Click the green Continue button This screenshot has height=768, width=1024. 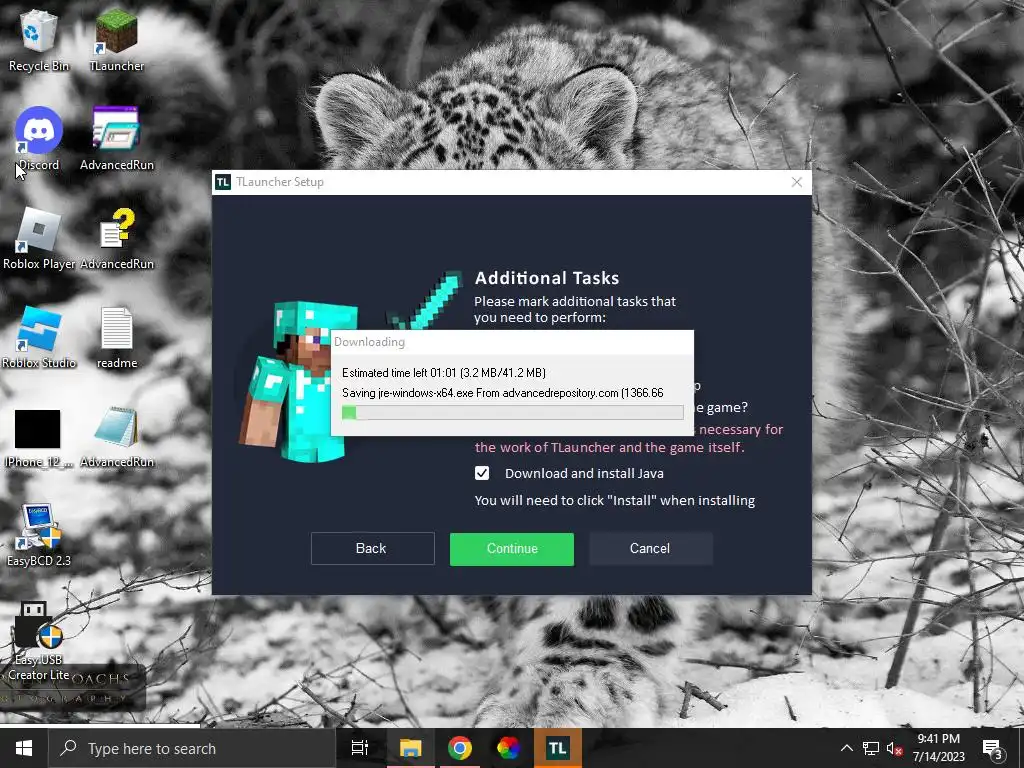pos(512,549)
